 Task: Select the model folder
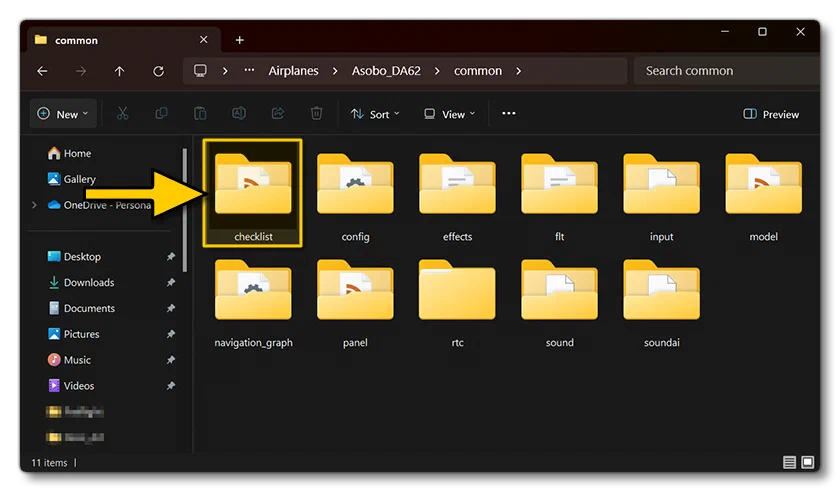(763, 197)
